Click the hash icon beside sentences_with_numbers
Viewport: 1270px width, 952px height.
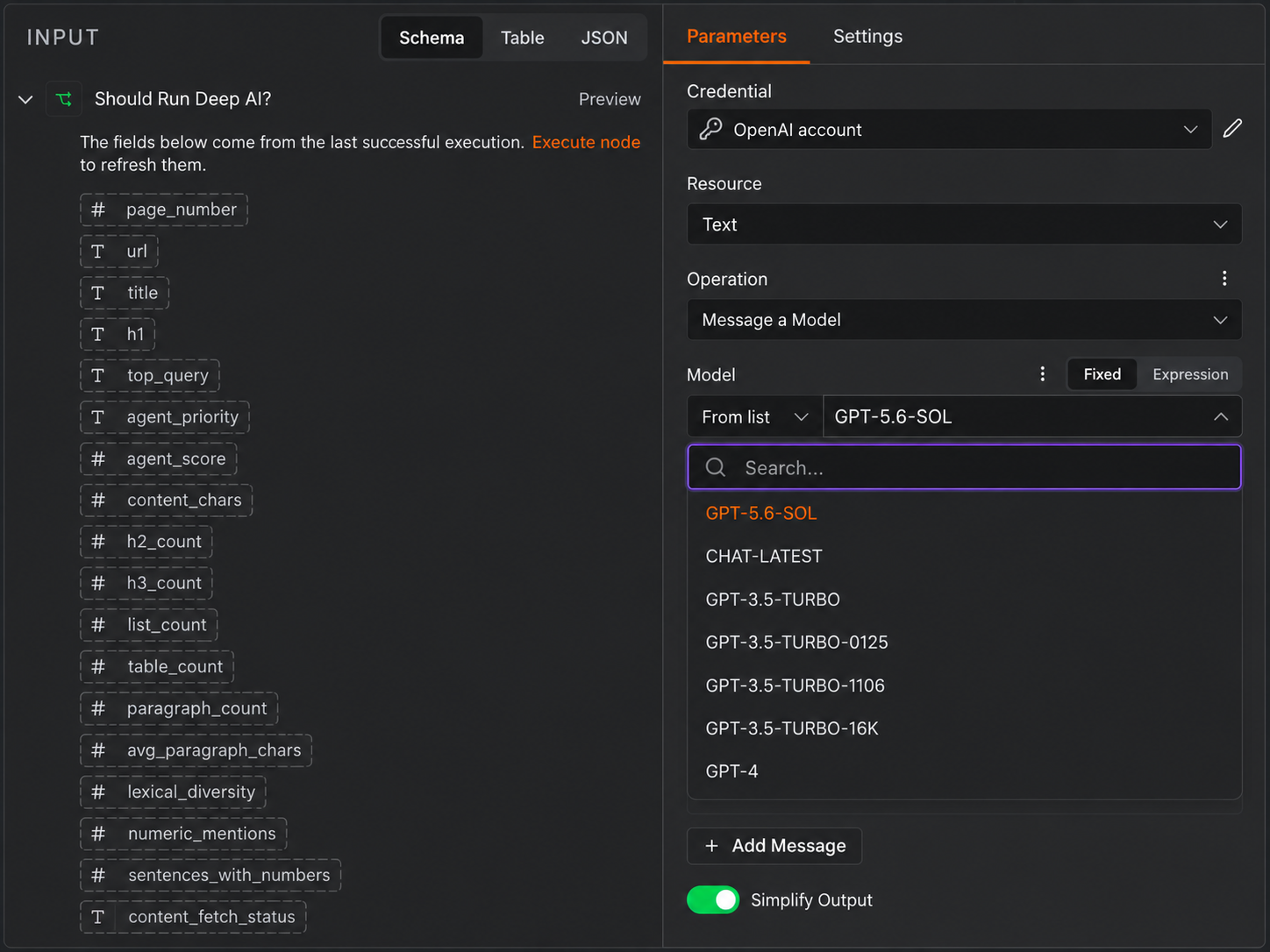98,875
